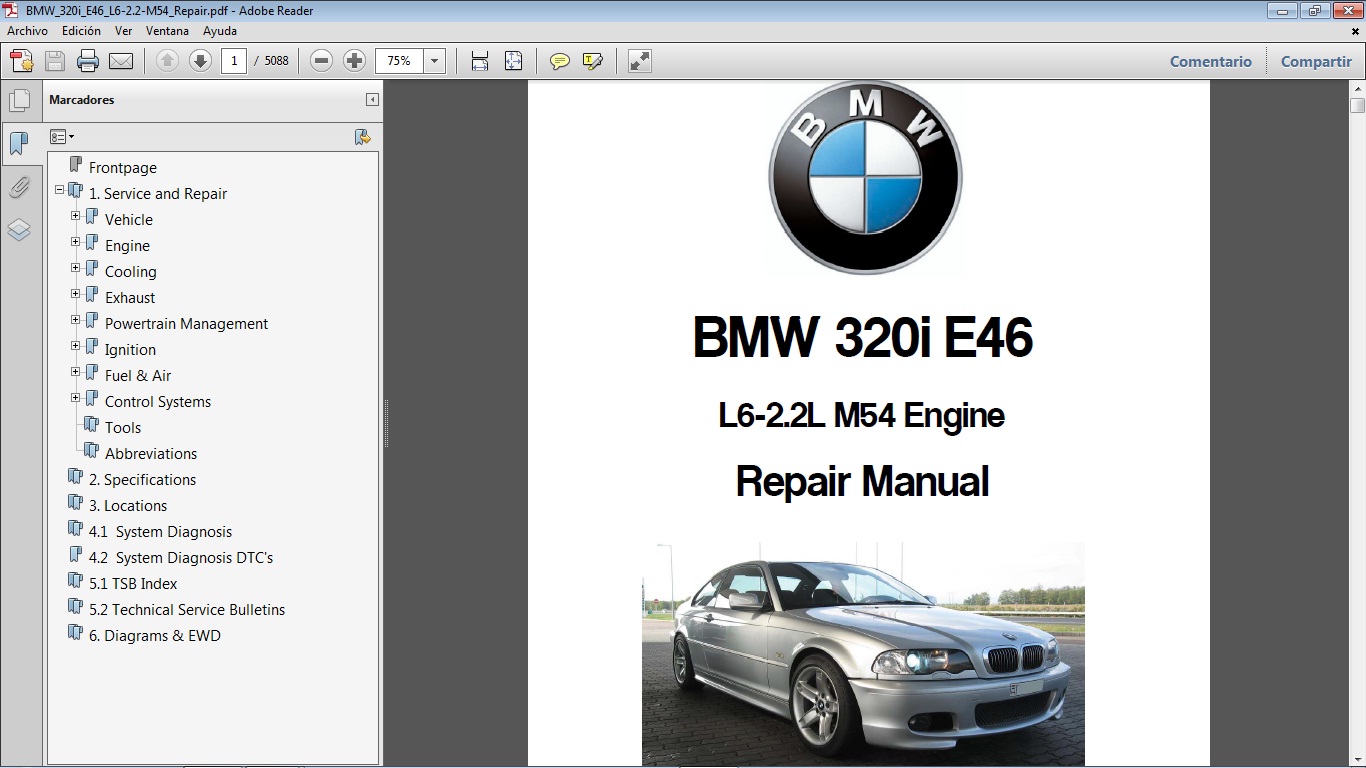1366x768 pixels.
Task: Open the Archivo menu
Action: pyautogui.click(x=27, y=31)
